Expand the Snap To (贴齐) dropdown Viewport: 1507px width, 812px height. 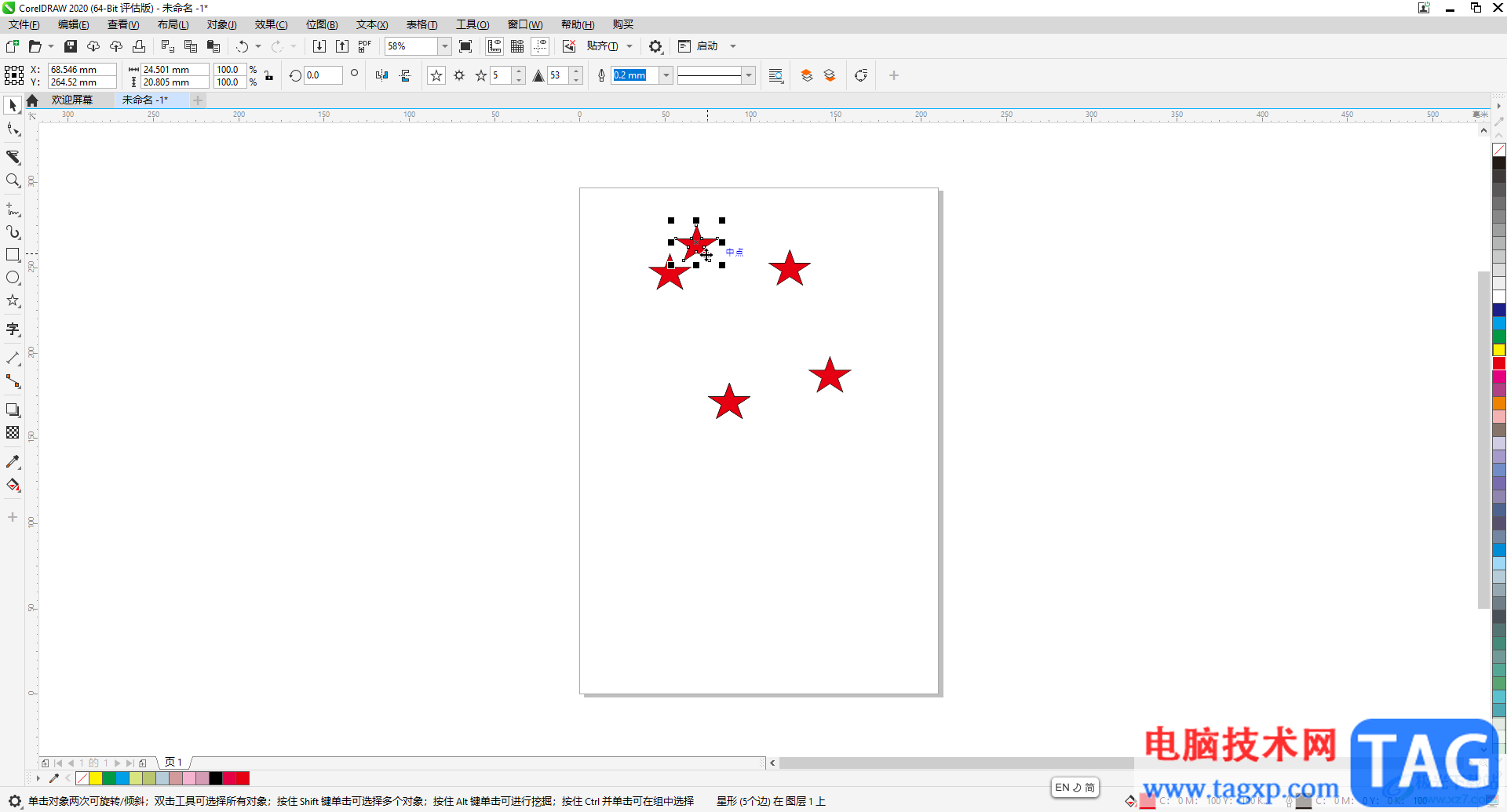point(629,46)
